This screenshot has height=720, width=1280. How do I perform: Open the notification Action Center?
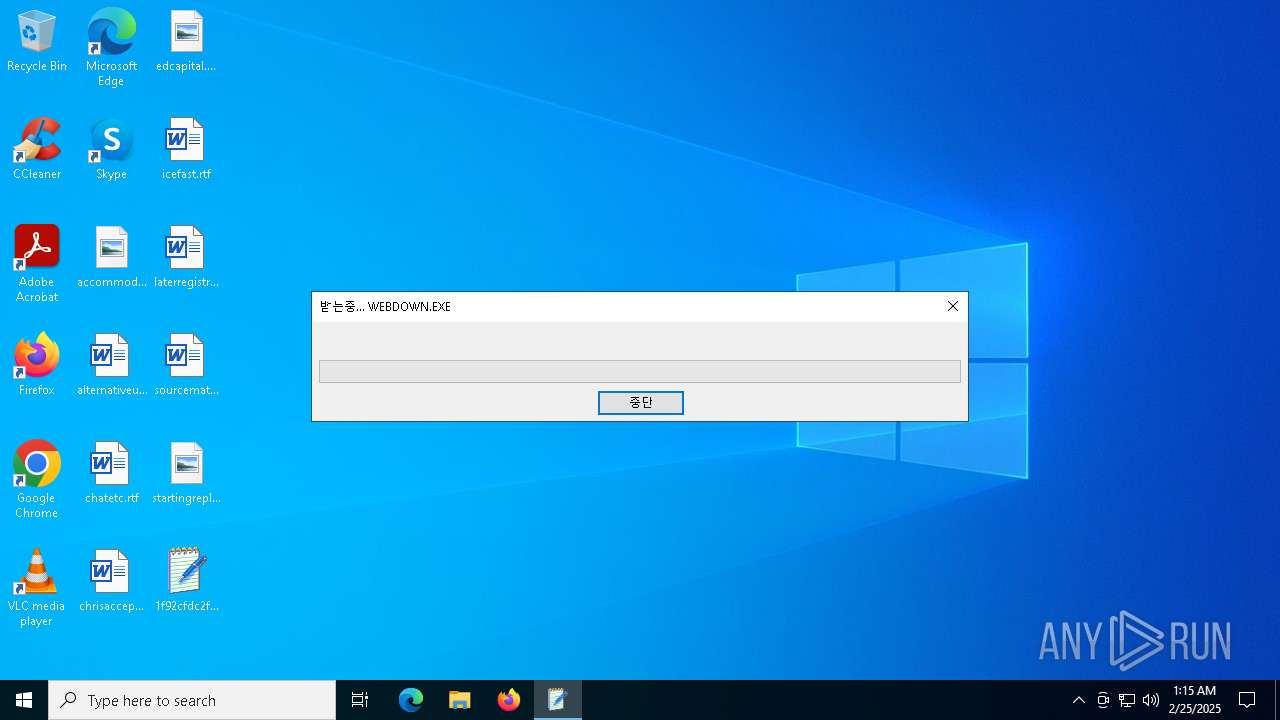(x=1247, y=700)
